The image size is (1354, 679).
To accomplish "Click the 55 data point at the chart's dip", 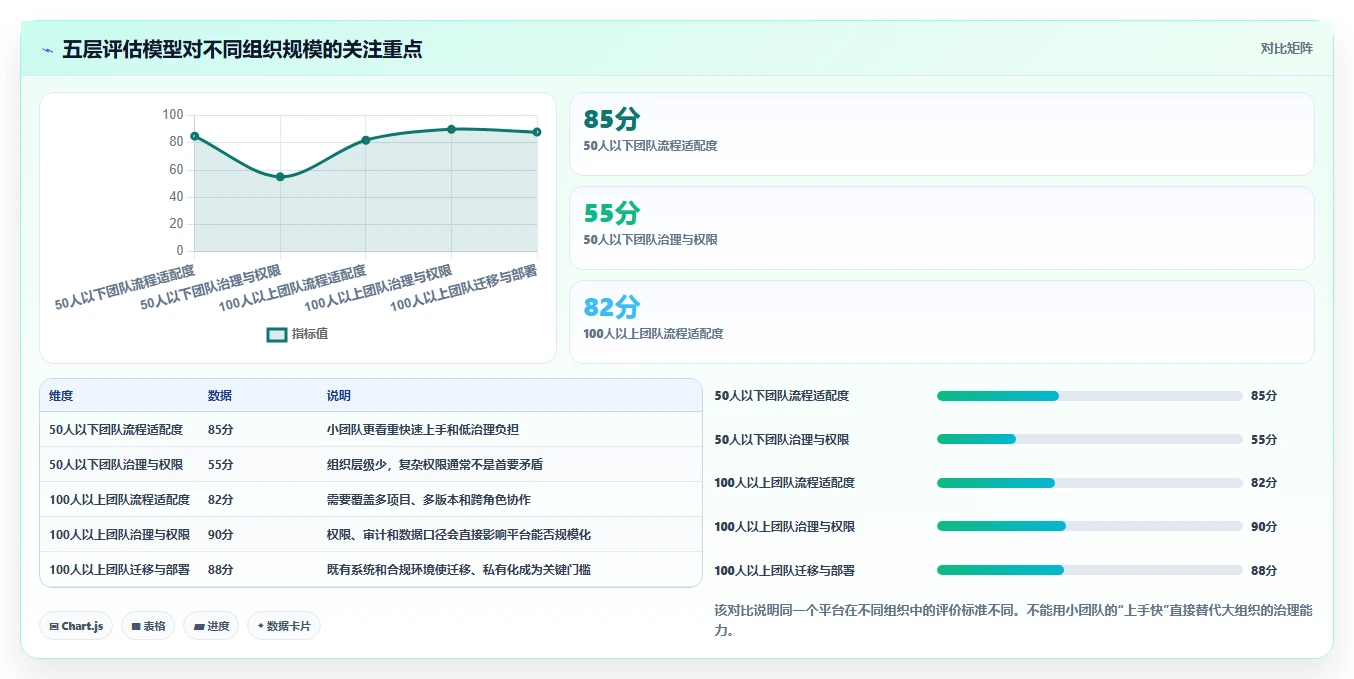I will pos(280,177).
